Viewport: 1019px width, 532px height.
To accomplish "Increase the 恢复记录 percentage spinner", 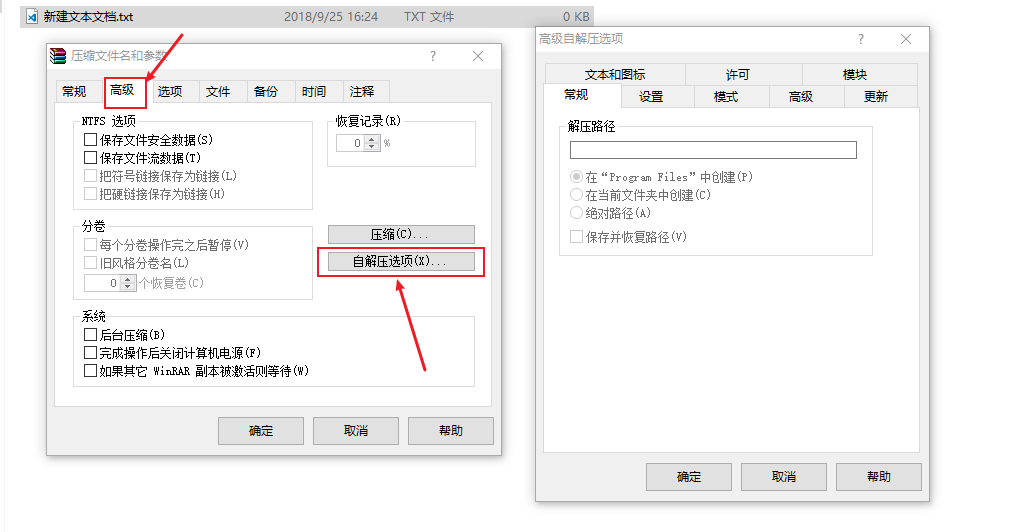I will [373, 139].
